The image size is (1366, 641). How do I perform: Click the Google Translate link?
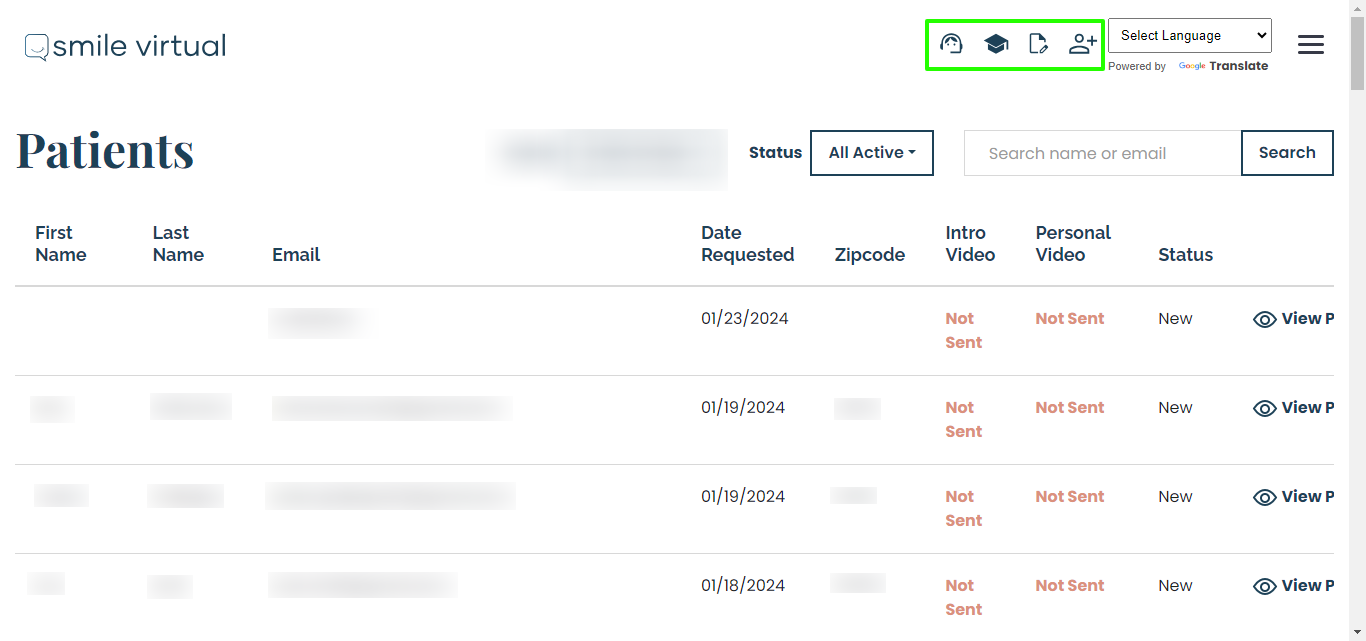pyautogui.click(x=1223, y=66)
